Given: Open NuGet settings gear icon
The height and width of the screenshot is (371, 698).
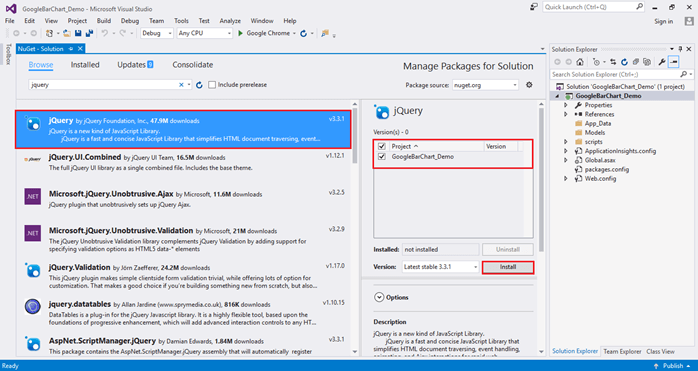Looking at the screenshot, I should point(529,85).
